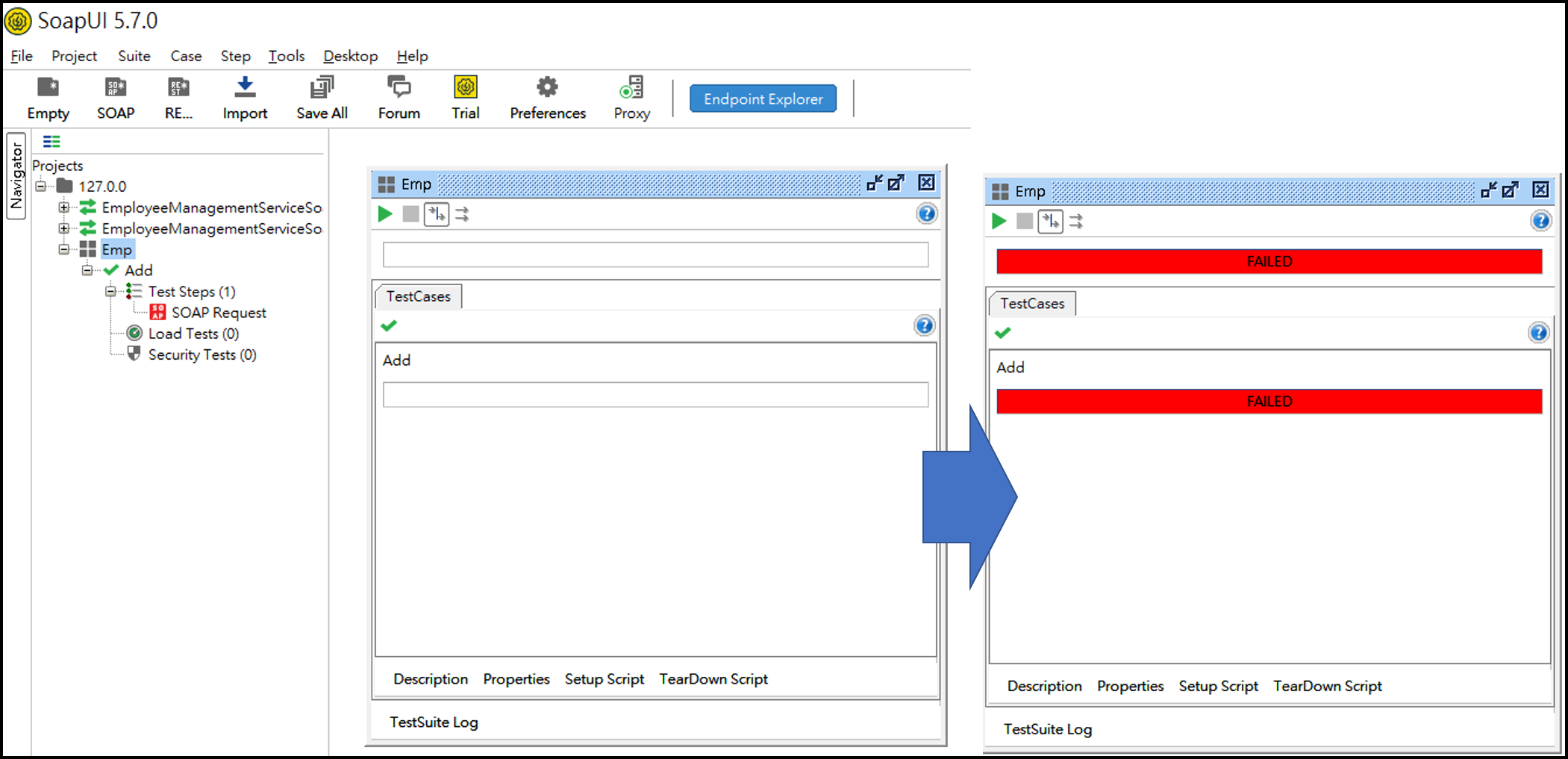The width and height of the screenshot is (1568, 759).
Task: Open the Forum toolbar icon
Action: [399, 88]
